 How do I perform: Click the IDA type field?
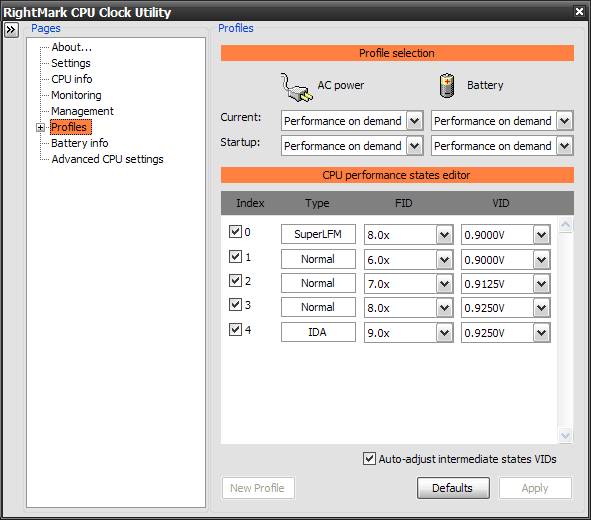(318, 332)
